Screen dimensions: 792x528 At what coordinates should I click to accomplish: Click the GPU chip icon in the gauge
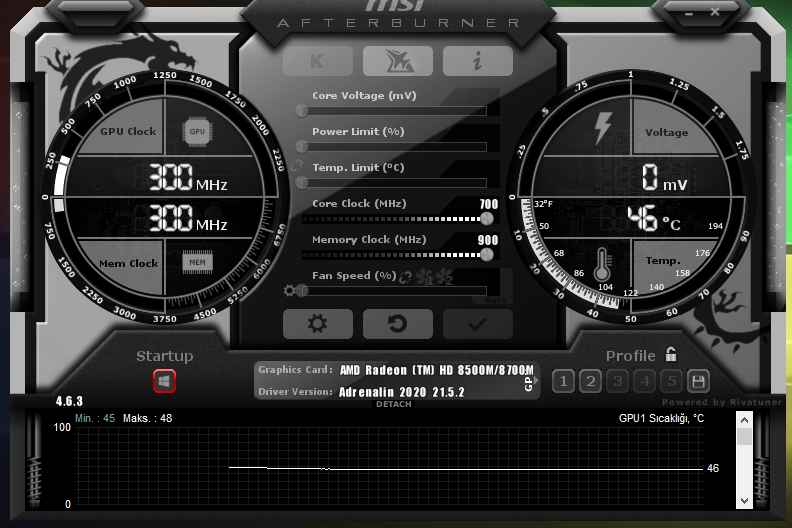pos(197,131)
